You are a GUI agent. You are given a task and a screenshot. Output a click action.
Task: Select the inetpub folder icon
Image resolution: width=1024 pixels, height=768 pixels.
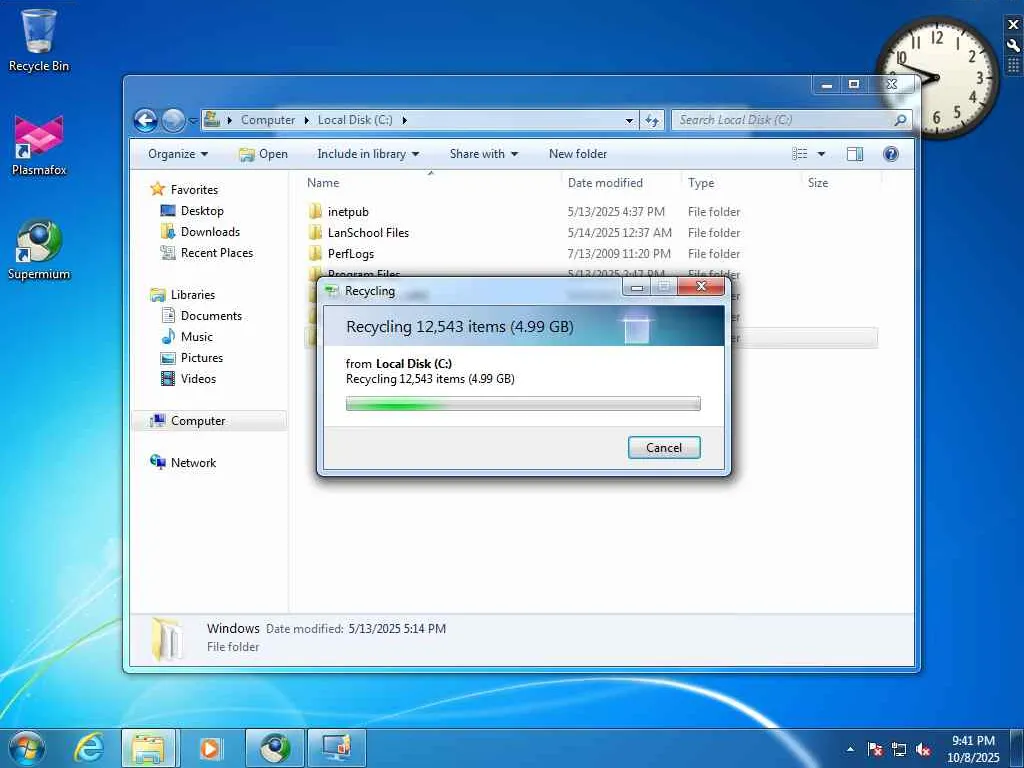tap(315, 212)
